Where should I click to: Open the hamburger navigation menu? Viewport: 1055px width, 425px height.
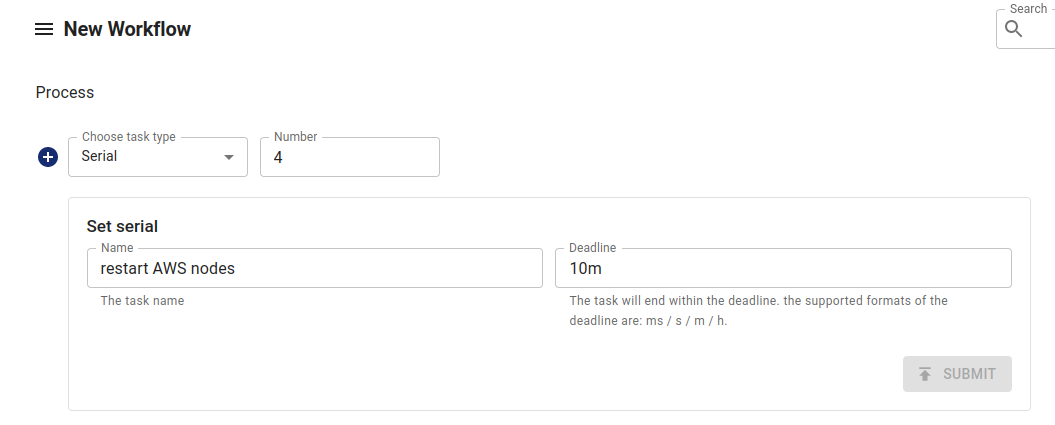43,30
